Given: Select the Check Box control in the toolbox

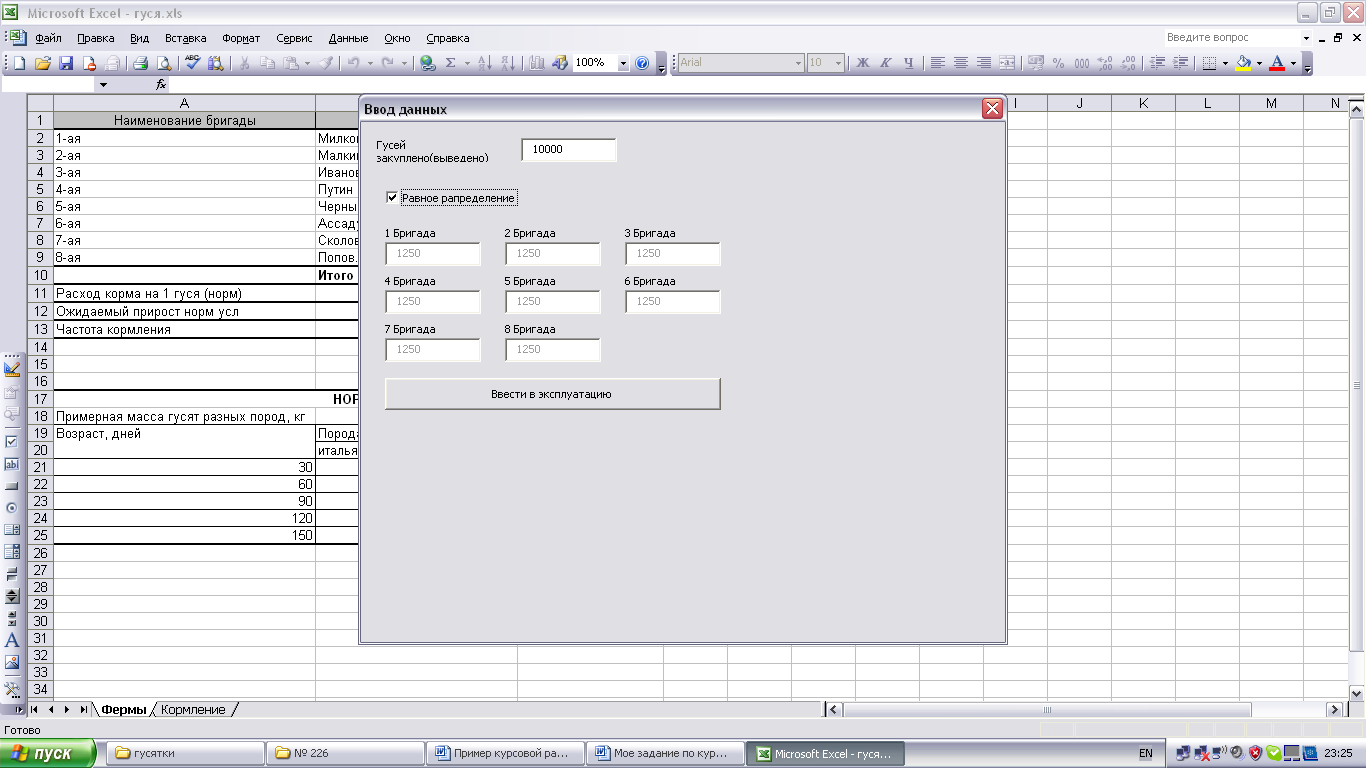Looking at the screenshot, I should 12,441.
